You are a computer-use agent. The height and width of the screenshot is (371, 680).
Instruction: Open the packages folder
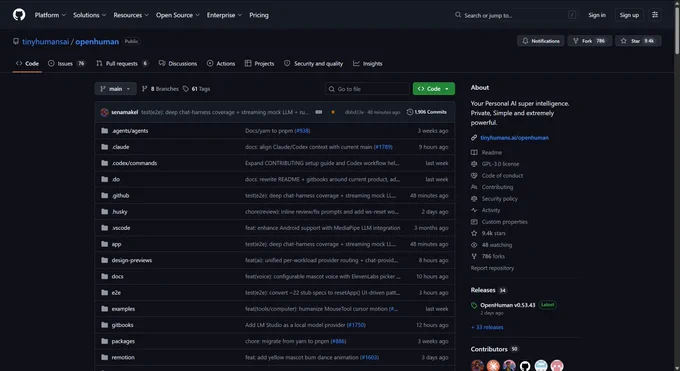pyautogui.click(x=123, y=341)
